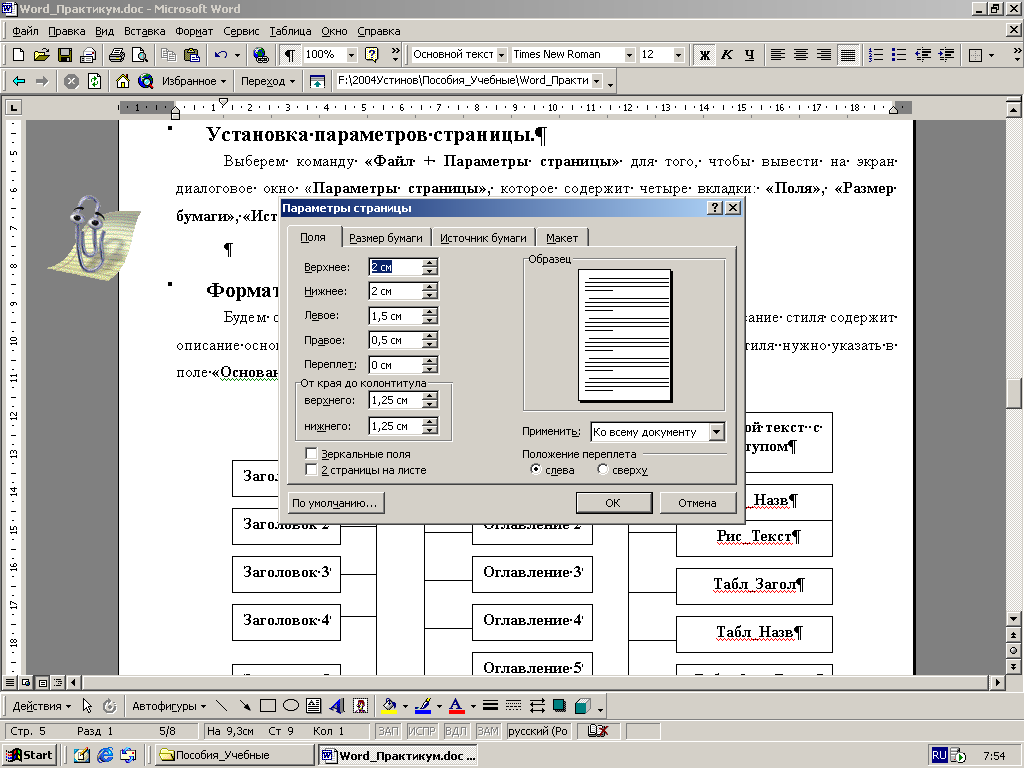Print the document with printer icon
The height and width of the screenshot is (768, 1024).
[x=117, y=55]
